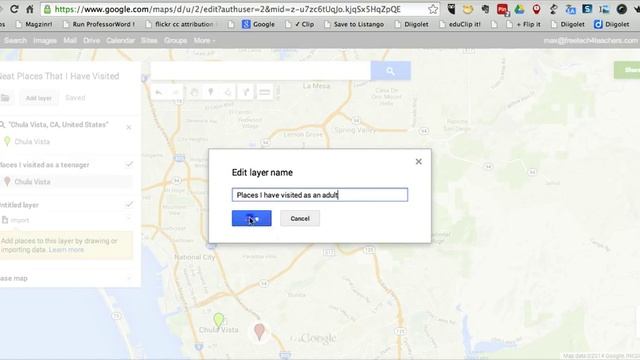The width and height of the screenshot is (640, 360).
Task: Click the account email in the Google bar
Action: [x=591, y=40]
